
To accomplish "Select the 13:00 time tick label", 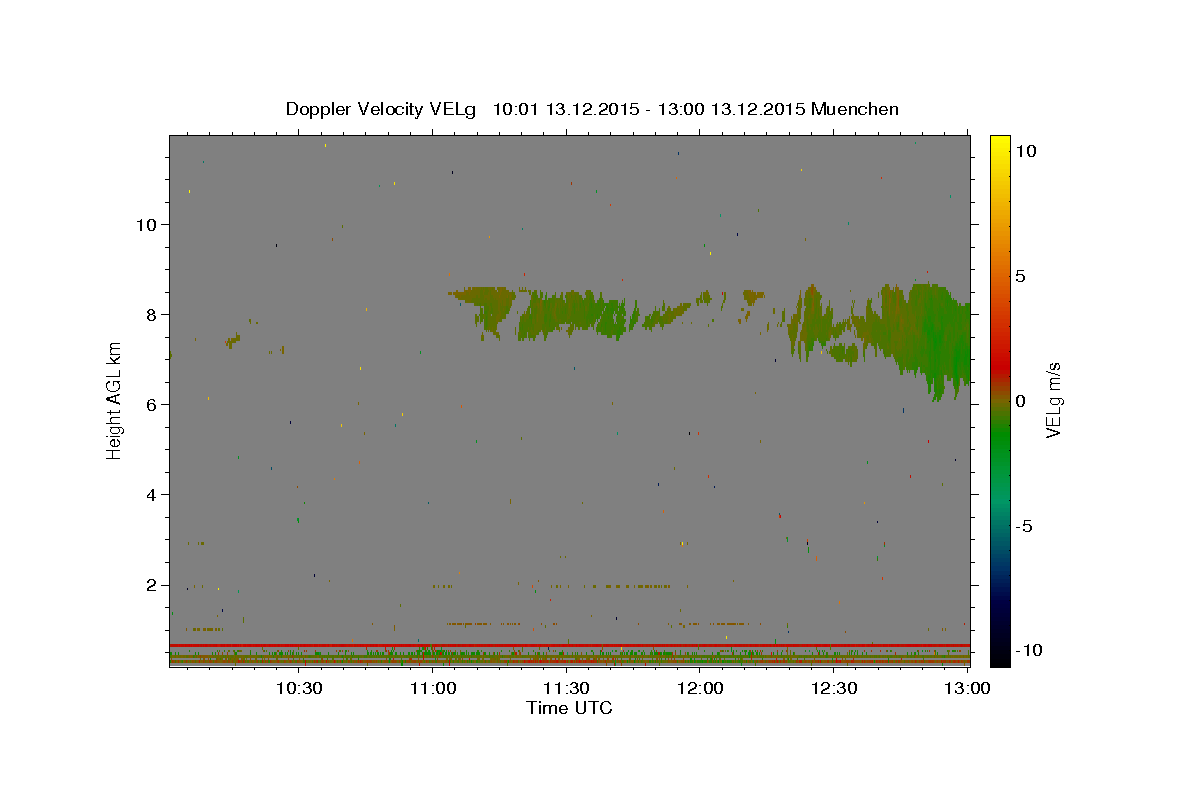I will tap(967, 688).
